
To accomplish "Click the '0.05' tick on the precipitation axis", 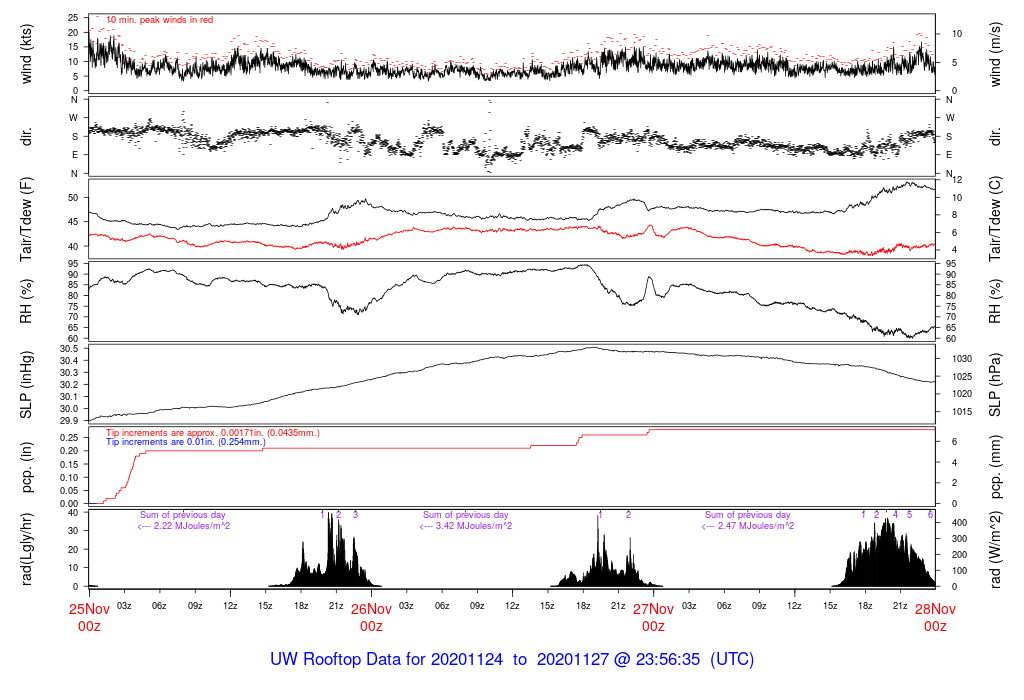I will click(69, 490).
